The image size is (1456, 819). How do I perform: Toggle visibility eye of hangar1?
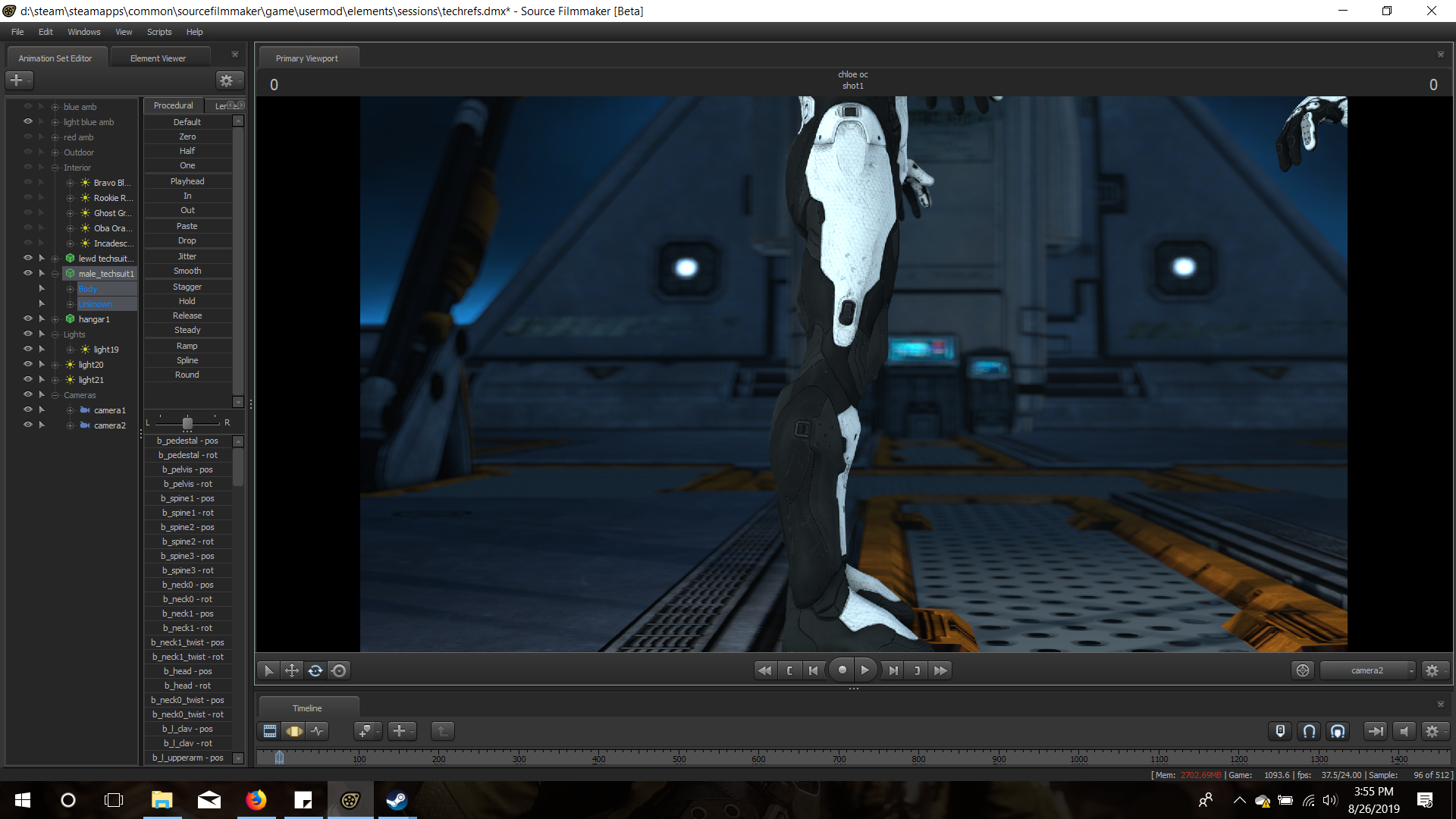pyautogui.click(x=28, y=318)
